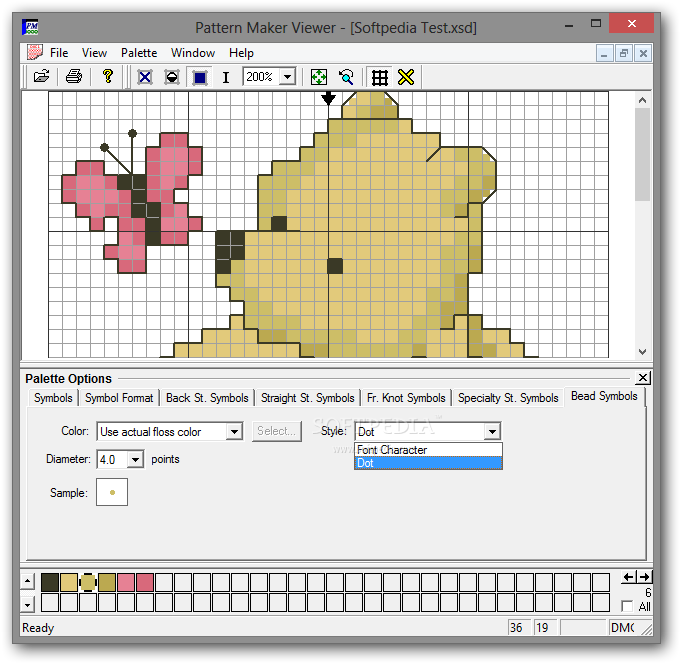Image resolution: width=681 pixels, height=664 pixels.
Task: Choose Dot in the Style list
Action: click(428, 463)
